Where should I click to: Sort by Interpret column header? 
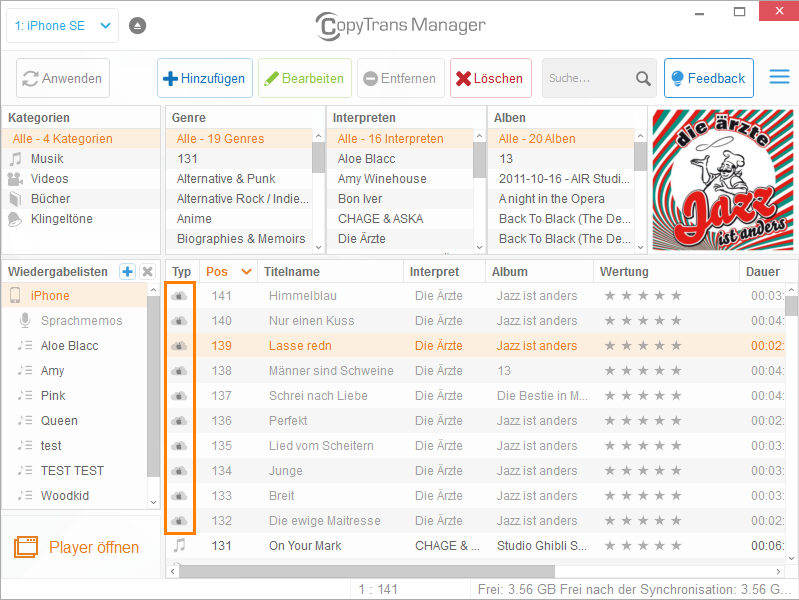tap(444, 271)
